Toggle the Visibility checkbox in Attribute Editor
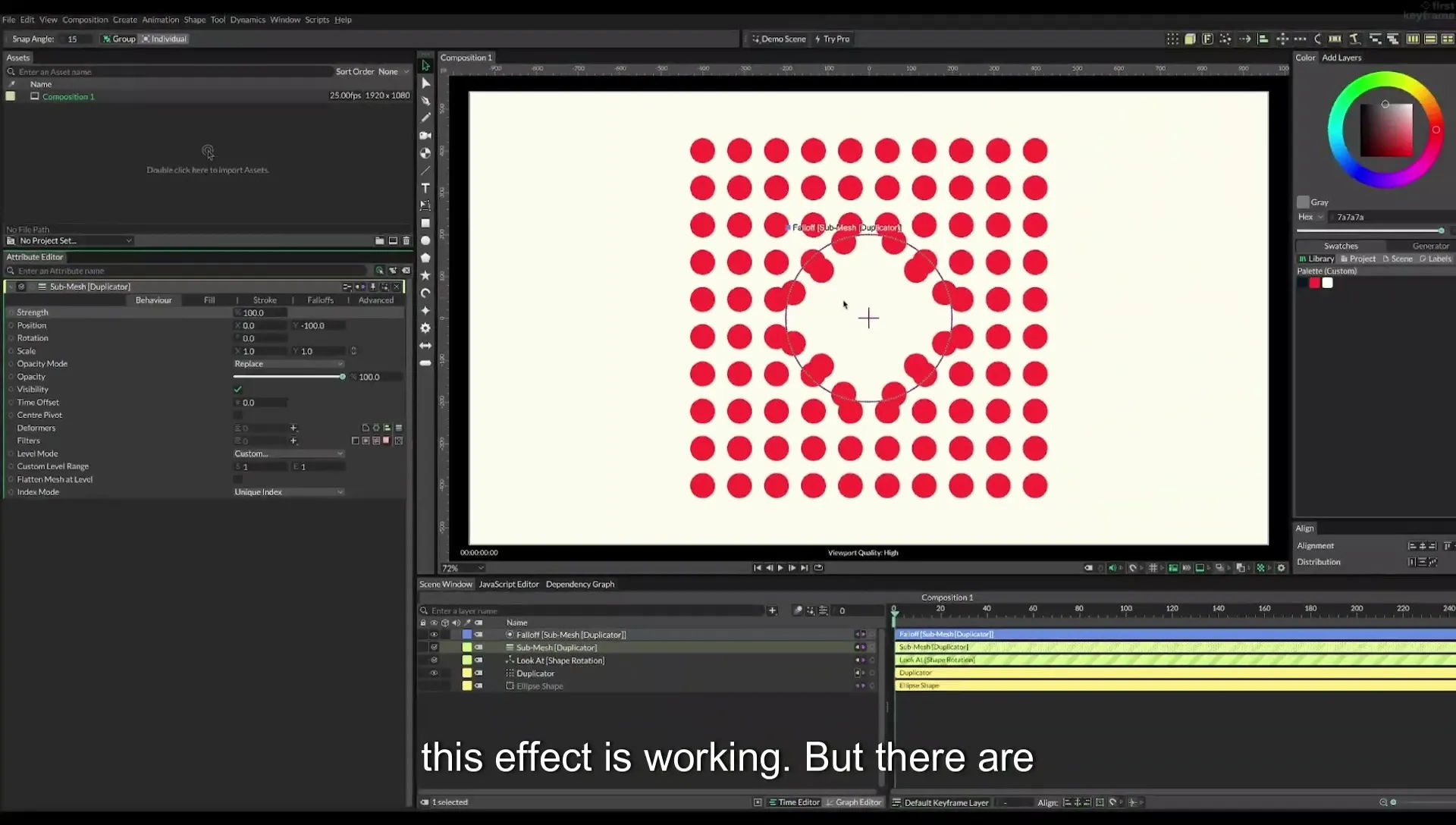This screenshot has width=1456, height=825. (238, 389)
